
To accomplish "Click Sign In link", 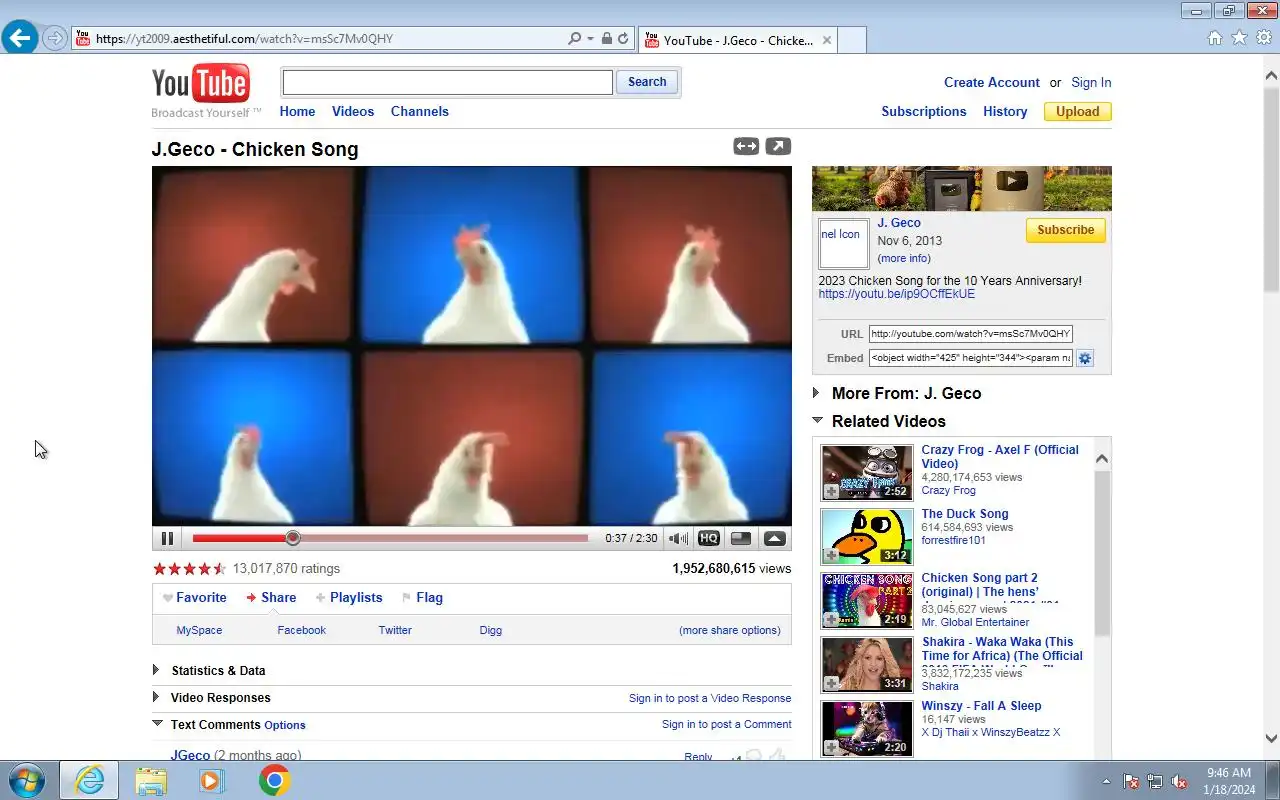I will [x=1091, y=82].
